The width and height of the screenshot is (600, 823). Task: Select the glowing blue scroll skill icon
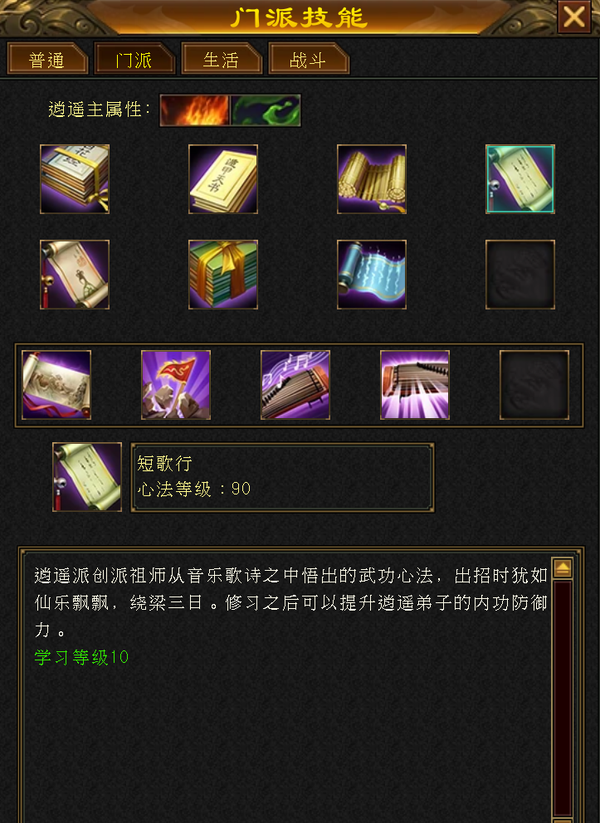pyautogui.click(x=372, y=275)
